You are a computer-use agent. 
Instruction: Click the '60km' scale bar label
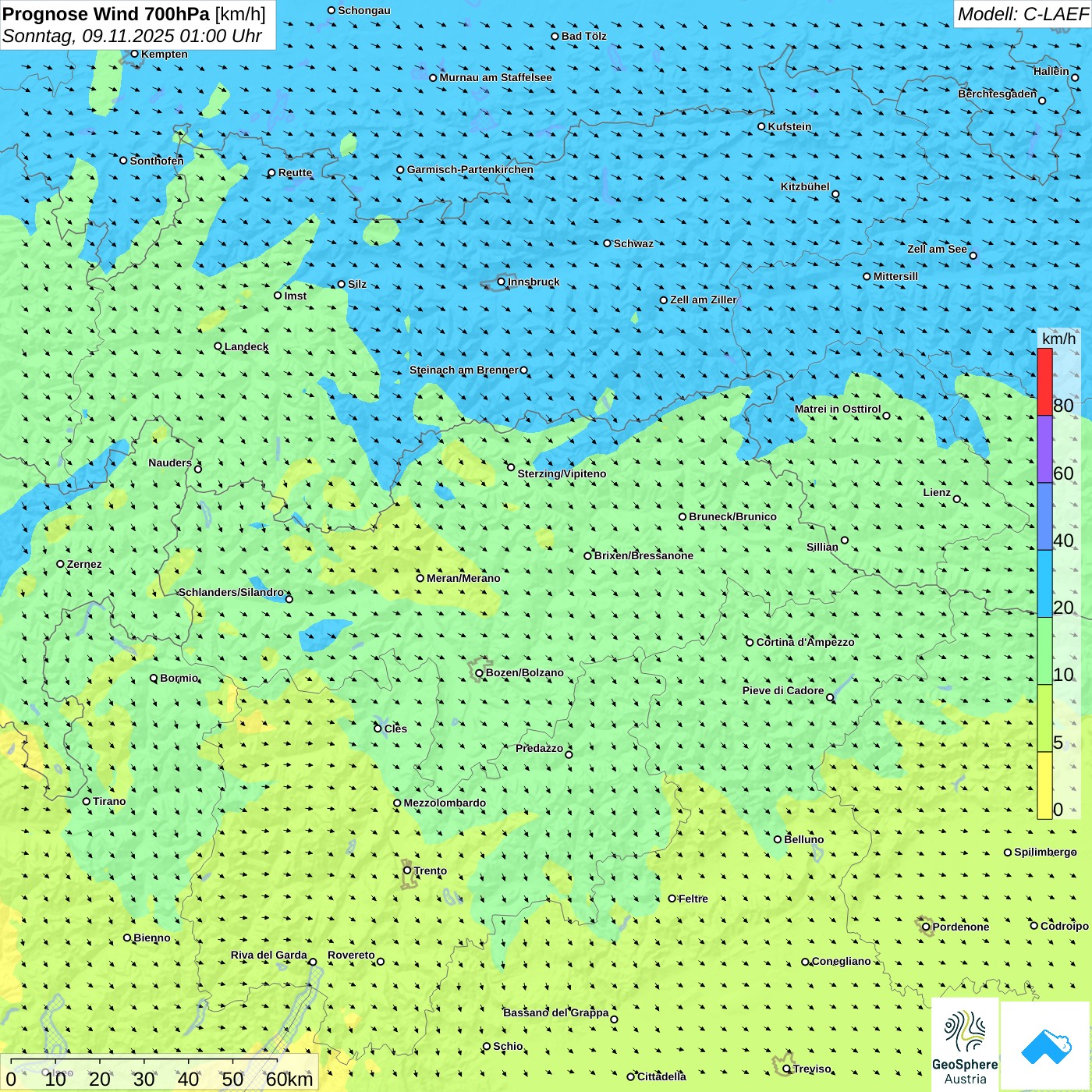click(289, 1079)
